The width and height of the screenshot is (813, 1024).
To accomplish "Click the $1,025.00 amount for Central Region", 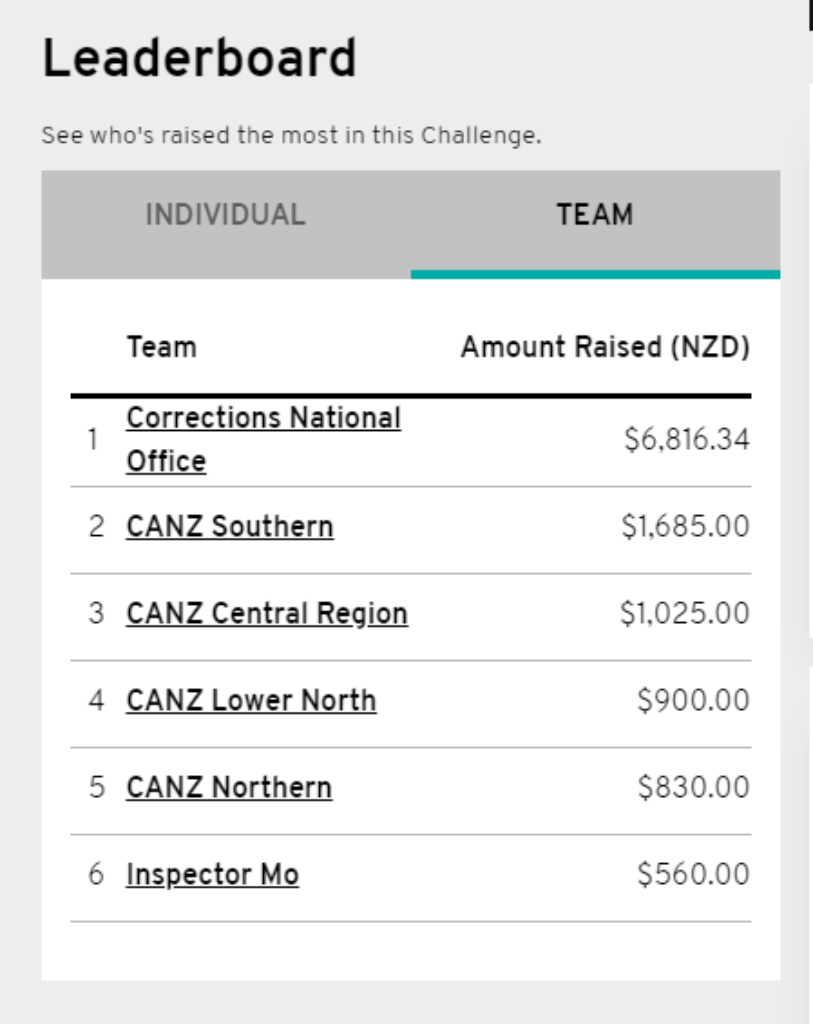I will pyautogui.click(x=685, y=613).
